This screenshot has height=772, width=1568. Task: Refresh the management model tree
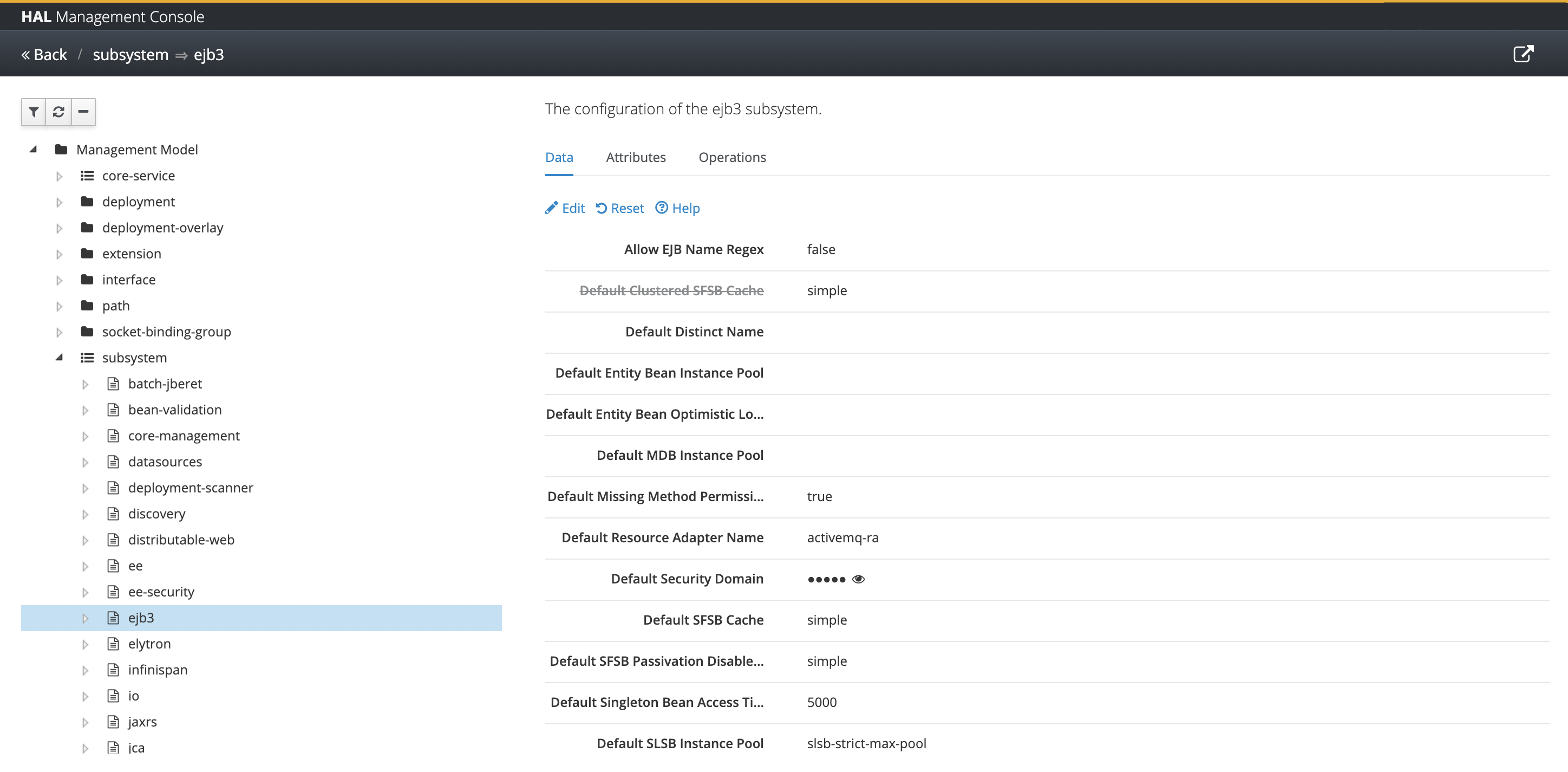[58, 112]
